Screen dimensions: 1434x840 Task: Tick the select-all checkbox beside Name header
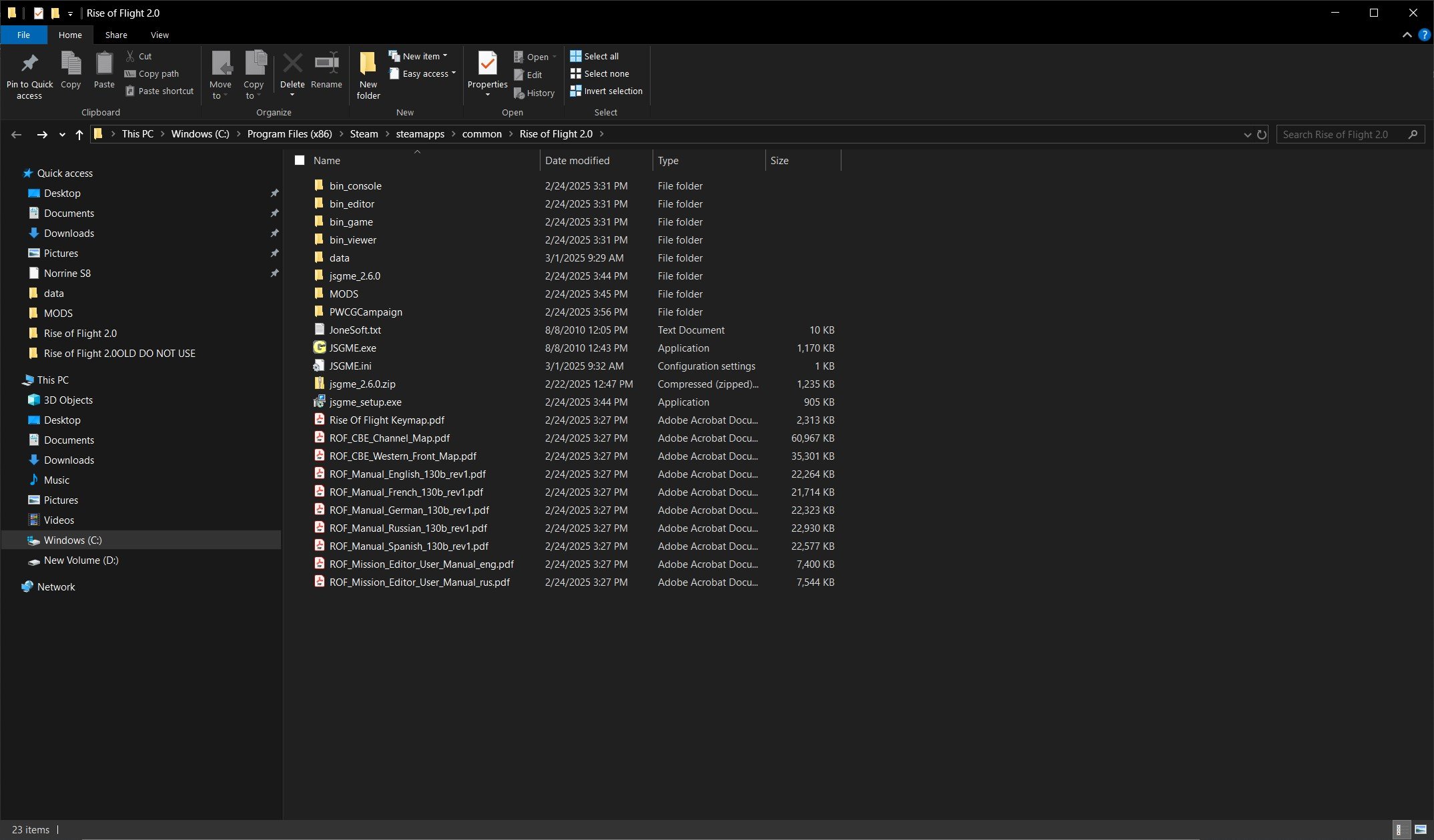click(x=300, y=160)
